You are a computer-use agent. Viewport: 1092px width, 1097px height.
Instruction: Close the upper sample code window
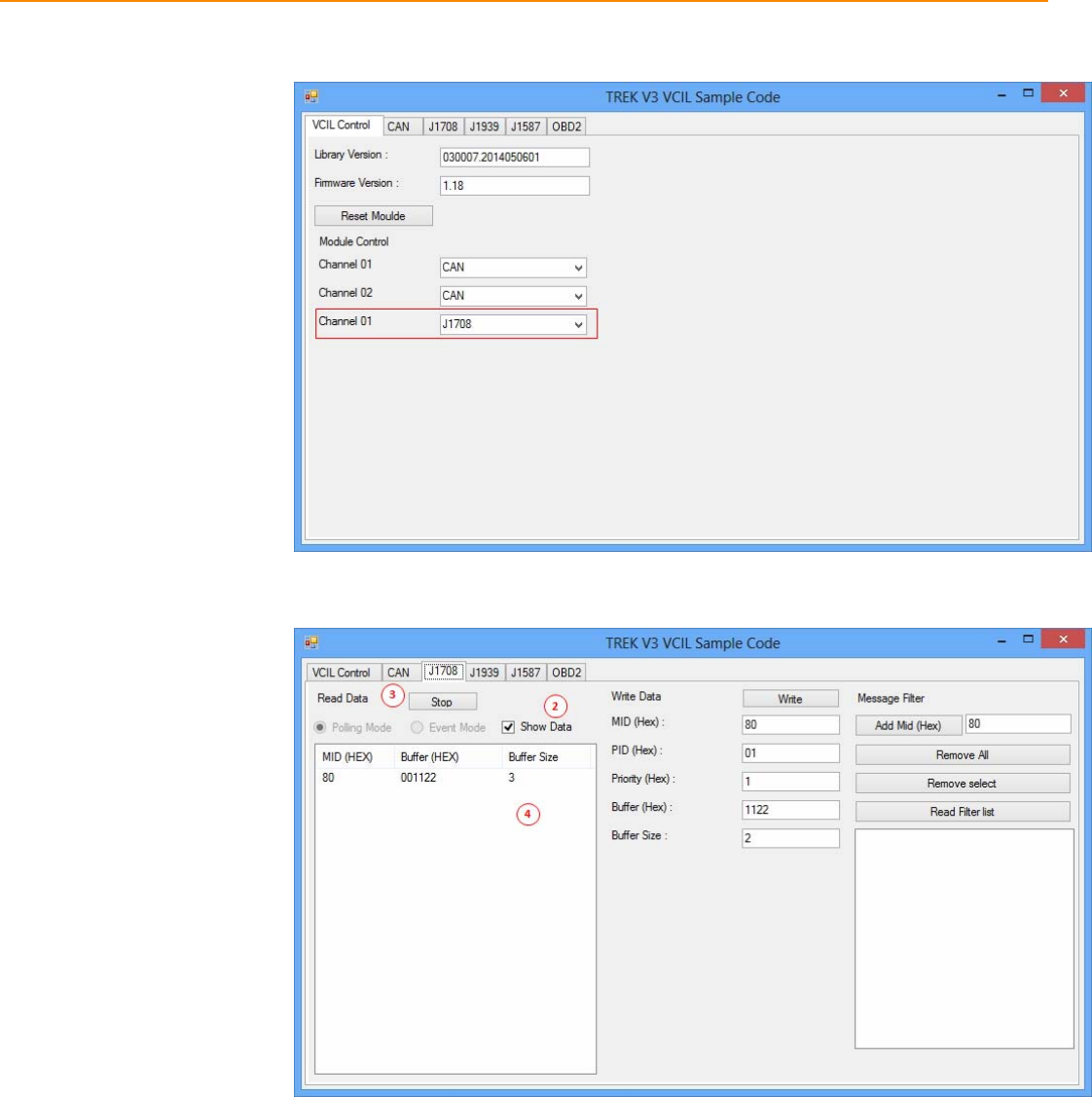pyautogui.click(x=1064, y=93)
